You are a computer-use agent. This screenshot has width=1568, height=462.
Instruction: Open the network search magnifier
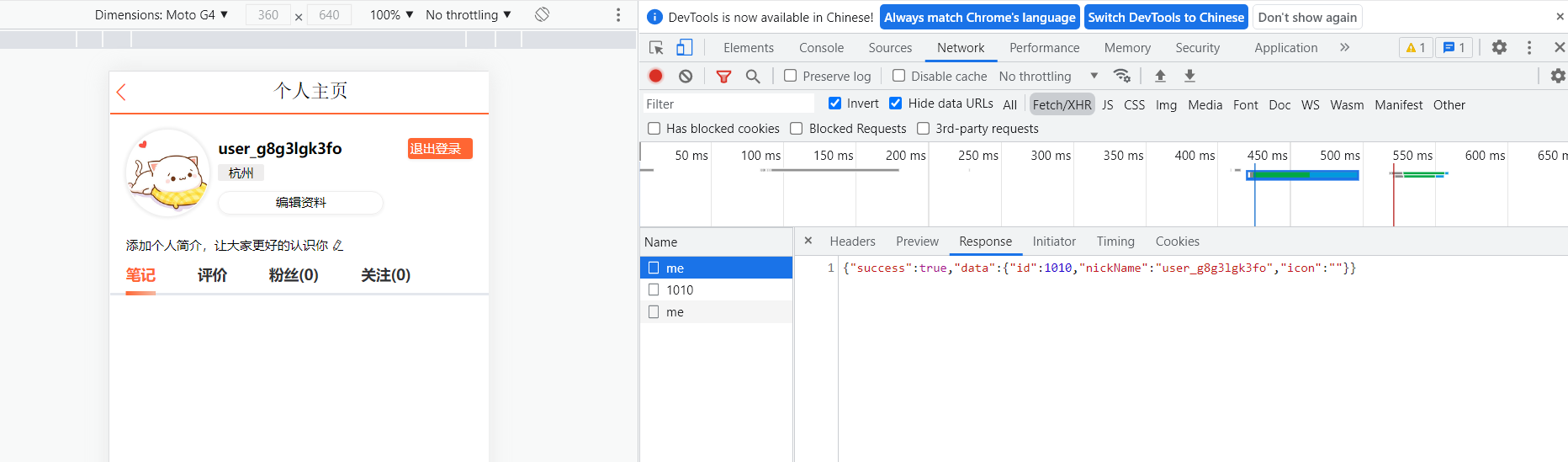coord(753,77)
